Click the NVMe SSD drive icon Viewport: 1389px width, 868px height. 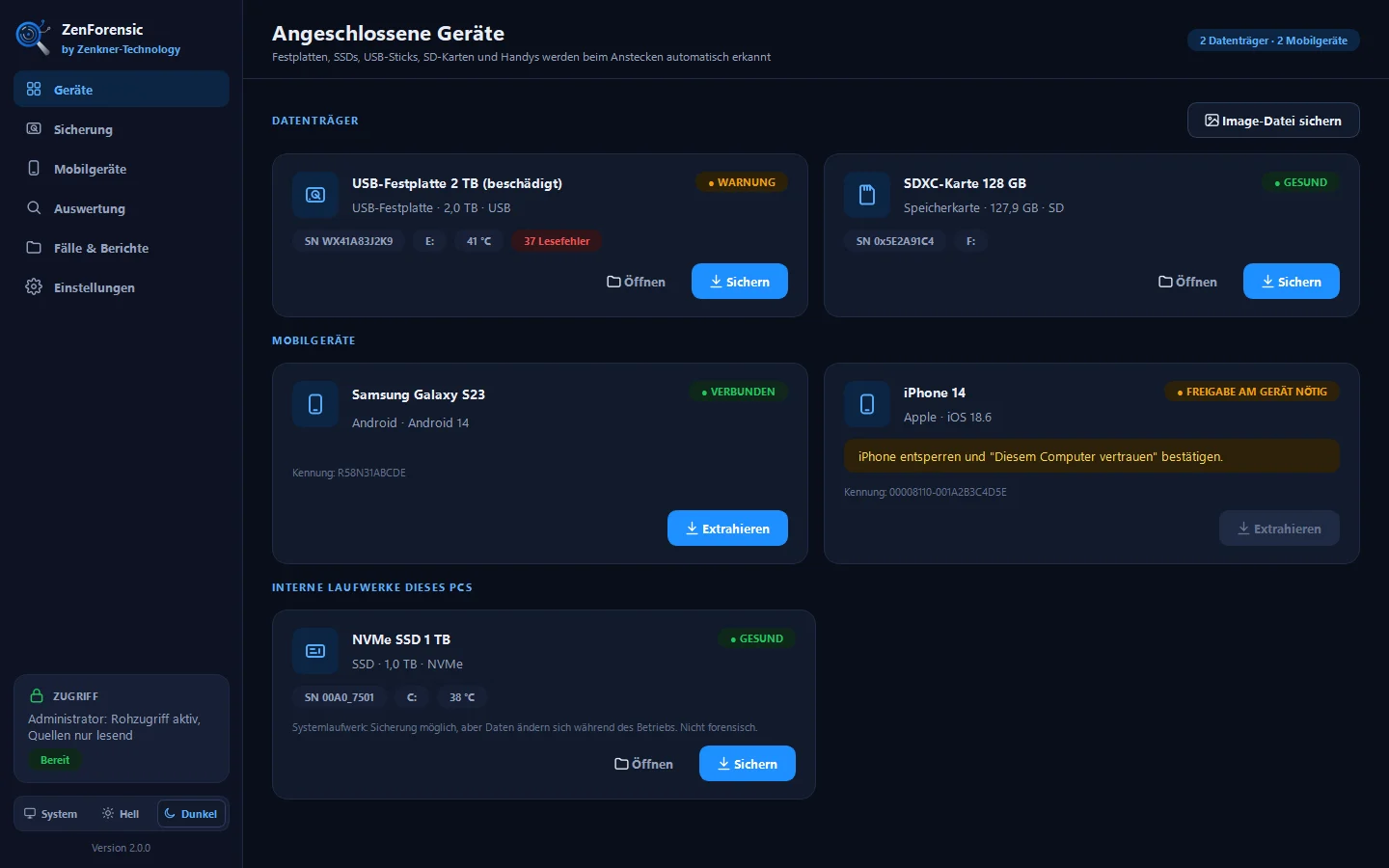pos(315,651)
